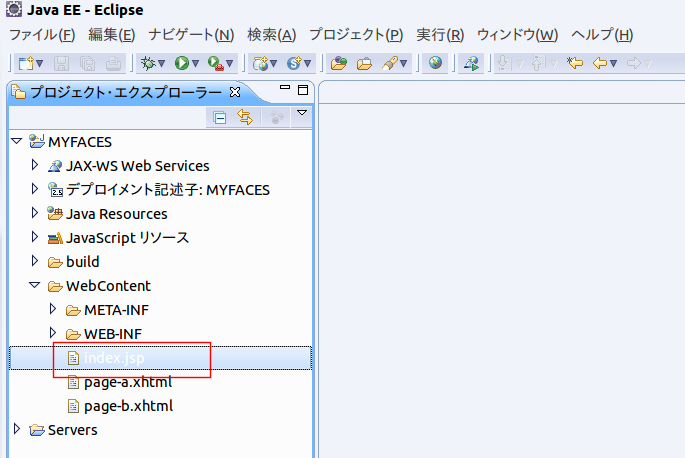The width and height of the screenshot is (685, 458).
Task: Expand the Servers project node
Action: coord(17,429)
